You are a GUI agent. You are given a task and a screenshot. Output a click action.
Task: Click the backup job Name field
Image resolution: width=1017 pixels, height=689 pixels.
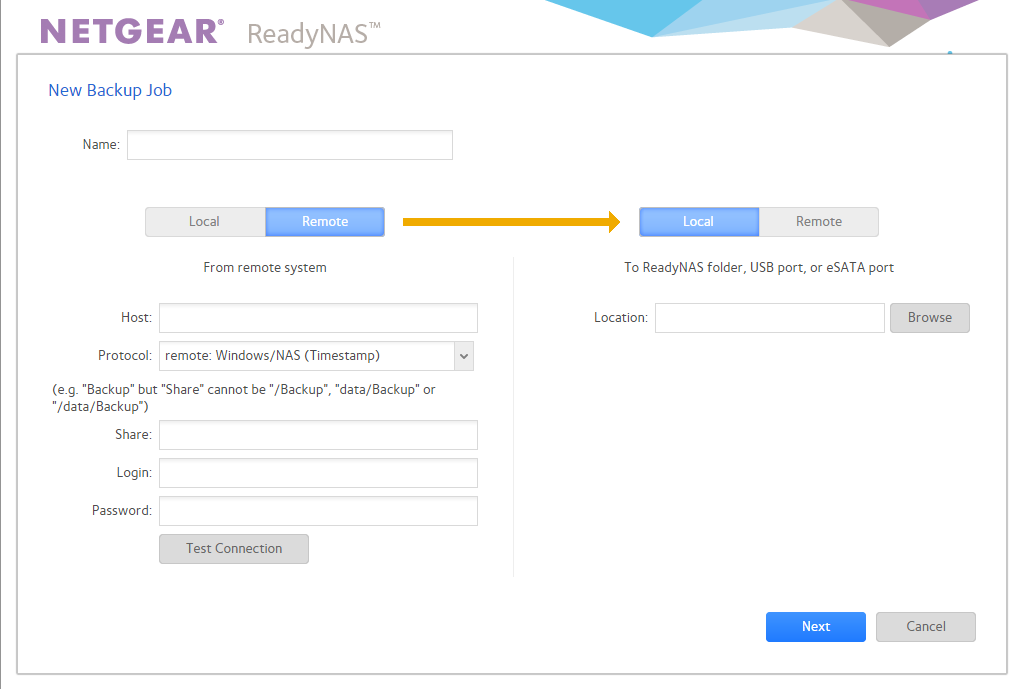click(289, 145)
